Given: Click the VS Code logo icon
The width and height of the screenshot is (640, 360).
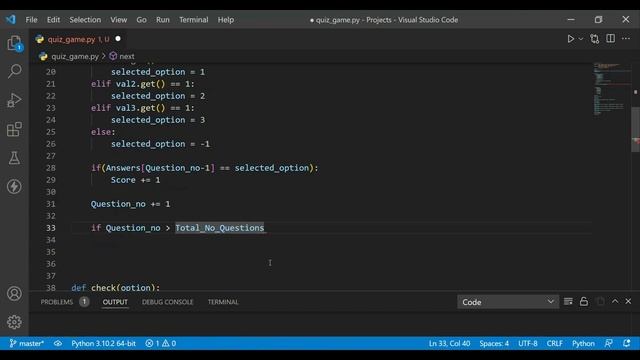Looking at the screenshot, I should coord(11,19).
